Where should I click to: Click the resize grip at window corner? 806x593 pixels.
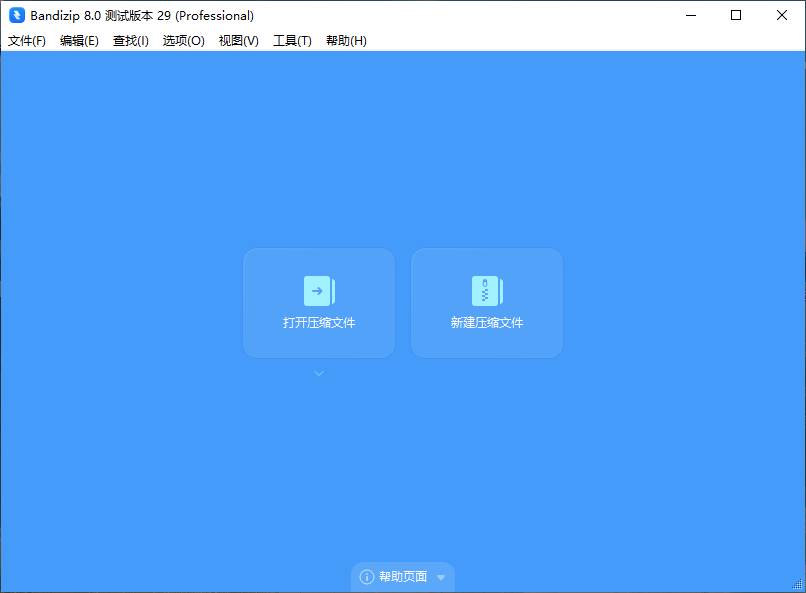(x=798, y=585)
